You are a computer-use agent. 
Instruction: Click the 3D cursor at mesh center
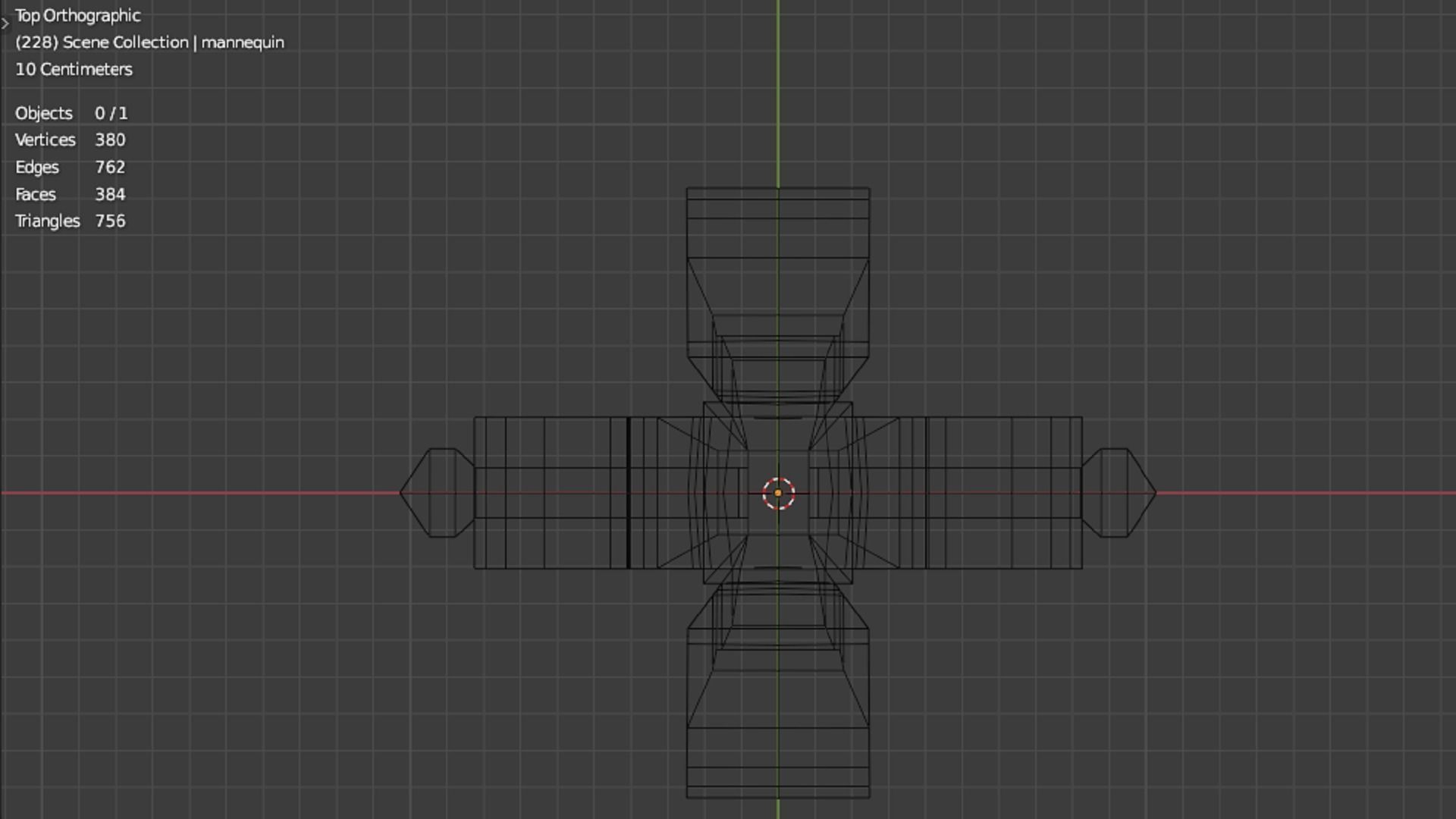[778, 494]
